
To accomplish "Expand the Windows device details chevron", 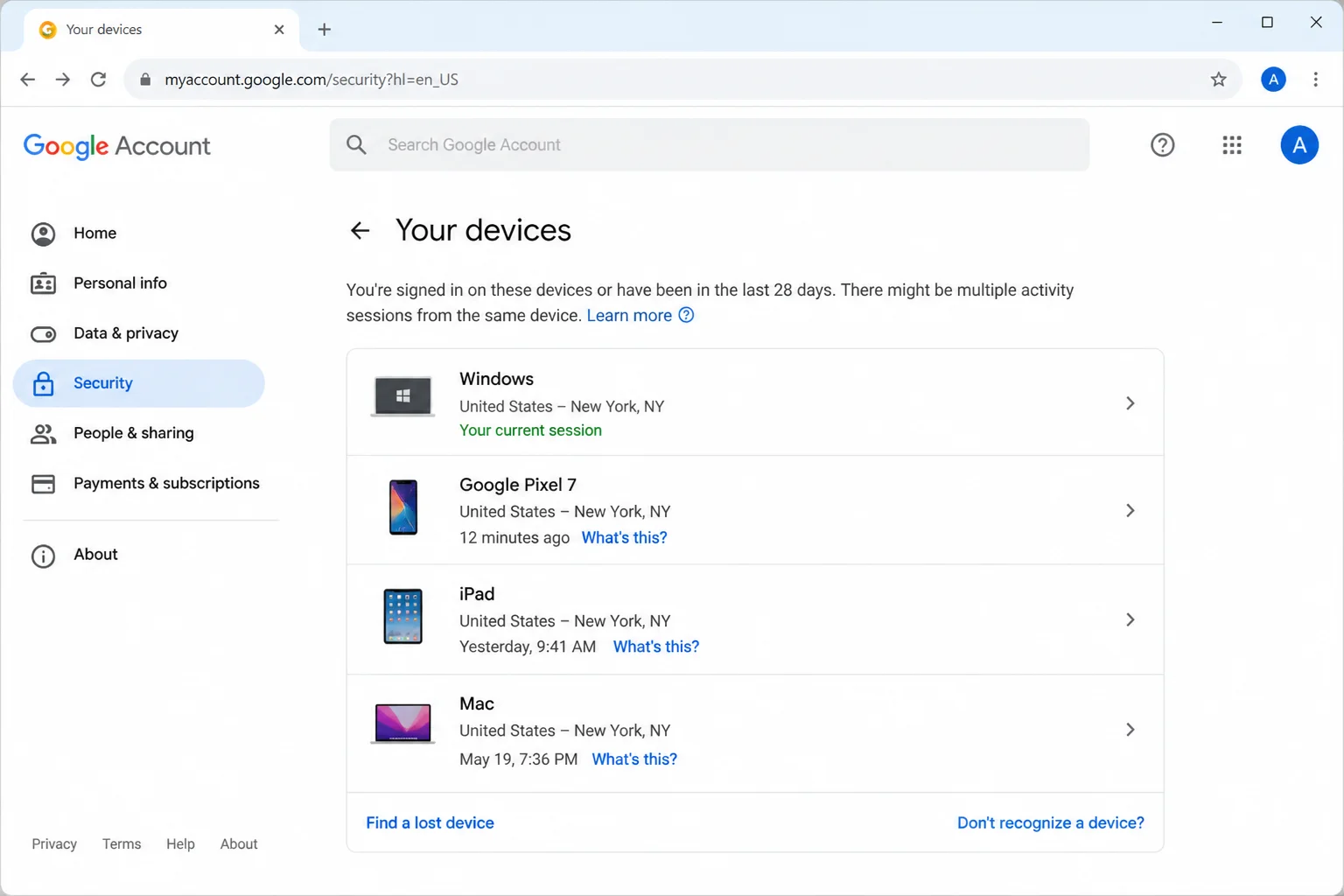I will pos(1130,403).
